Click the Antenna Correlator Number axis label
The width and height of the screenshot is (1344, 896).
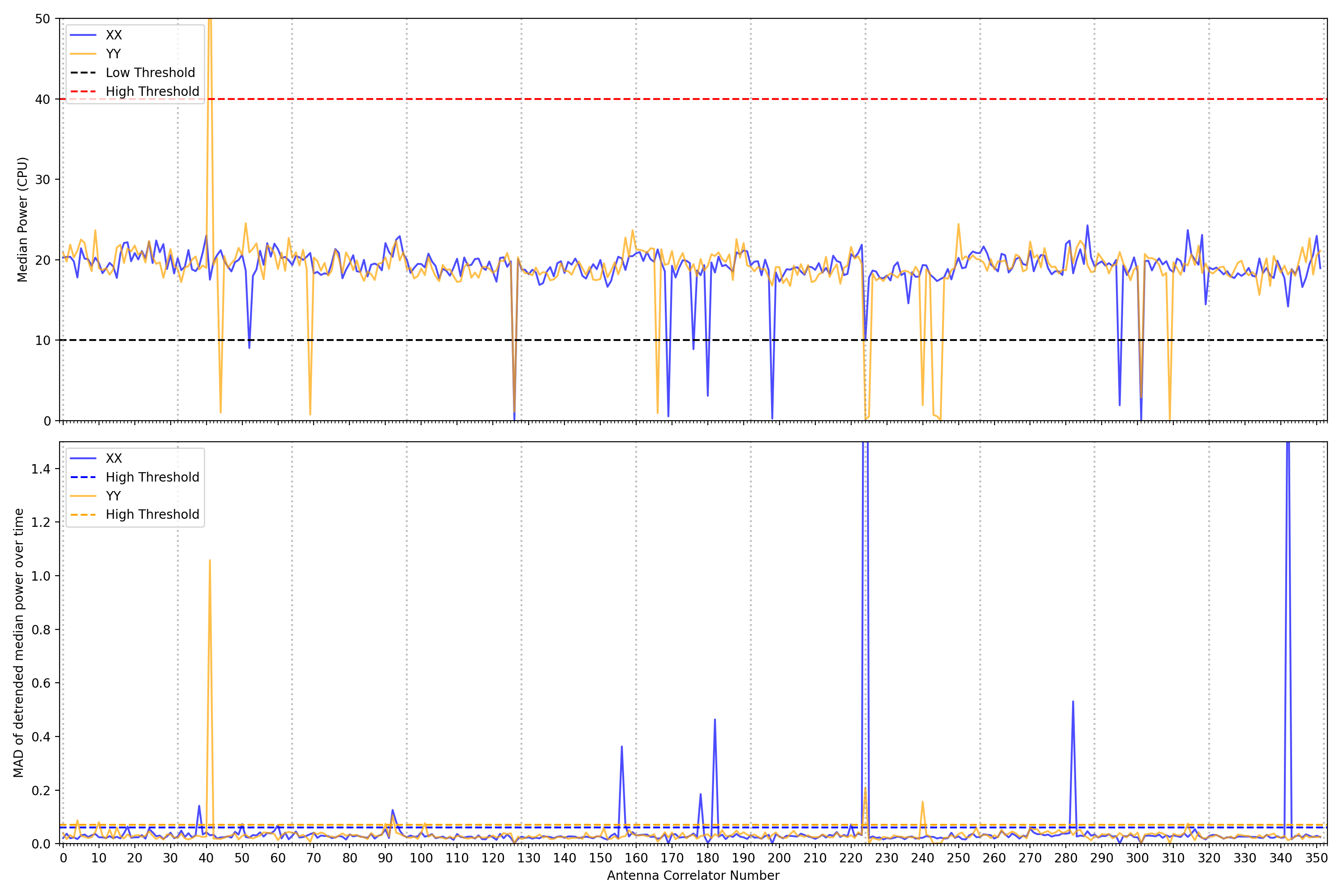point(693,875)
